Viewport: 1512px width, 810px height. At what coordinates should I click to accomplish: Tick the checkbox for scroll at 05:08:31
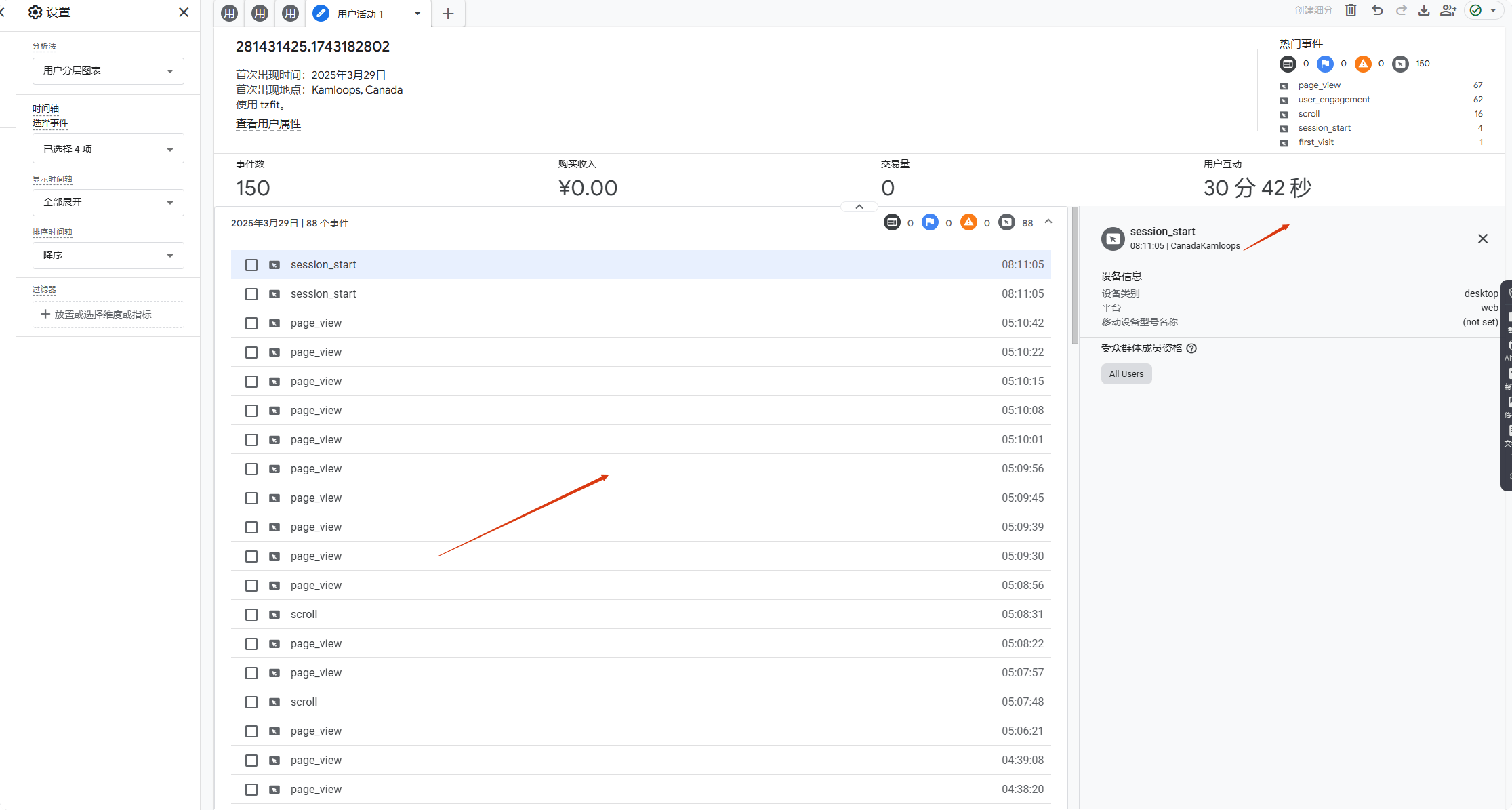[251, 615]
